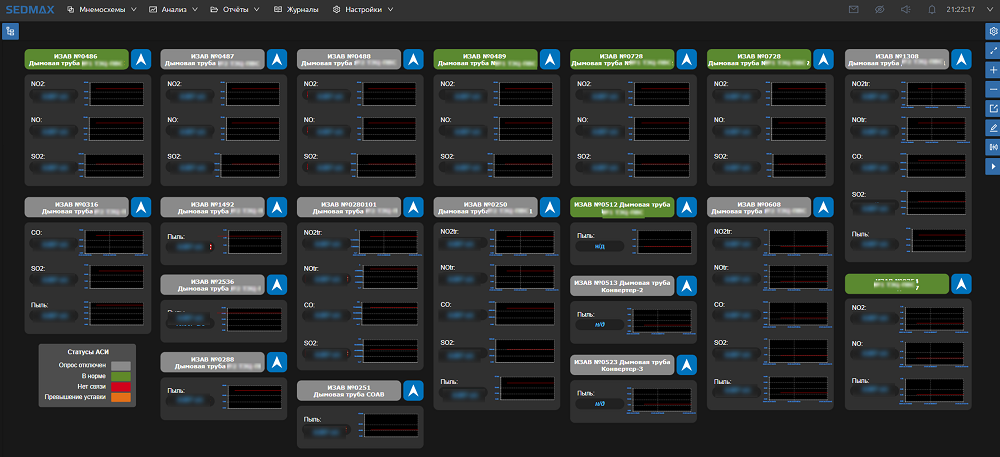Open the bell notifications icon
1000x457 pixels.
click(931, 10)
